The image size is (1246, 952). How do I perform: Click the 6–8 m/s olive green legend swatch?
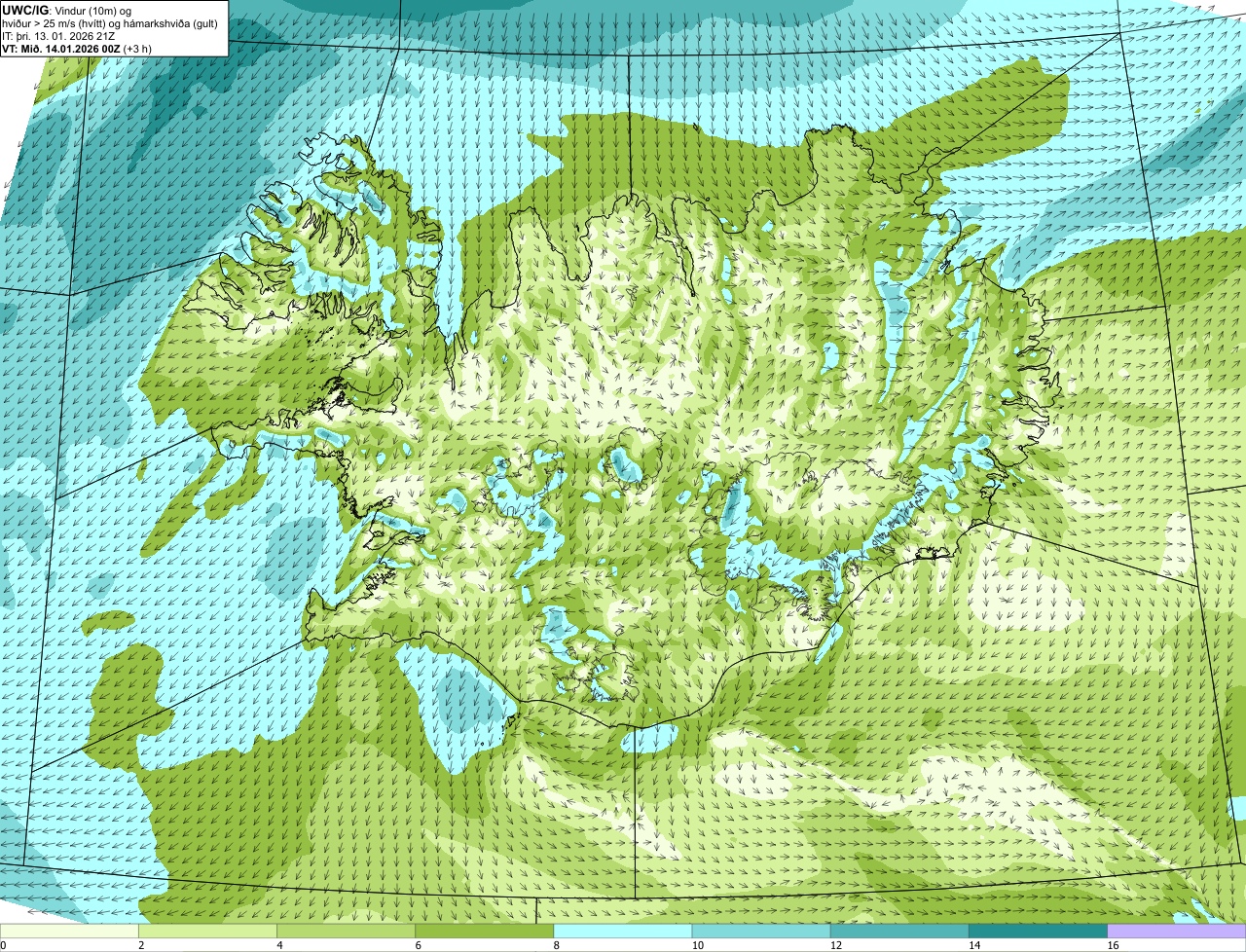pyautogui.click(x=485, y=932)
